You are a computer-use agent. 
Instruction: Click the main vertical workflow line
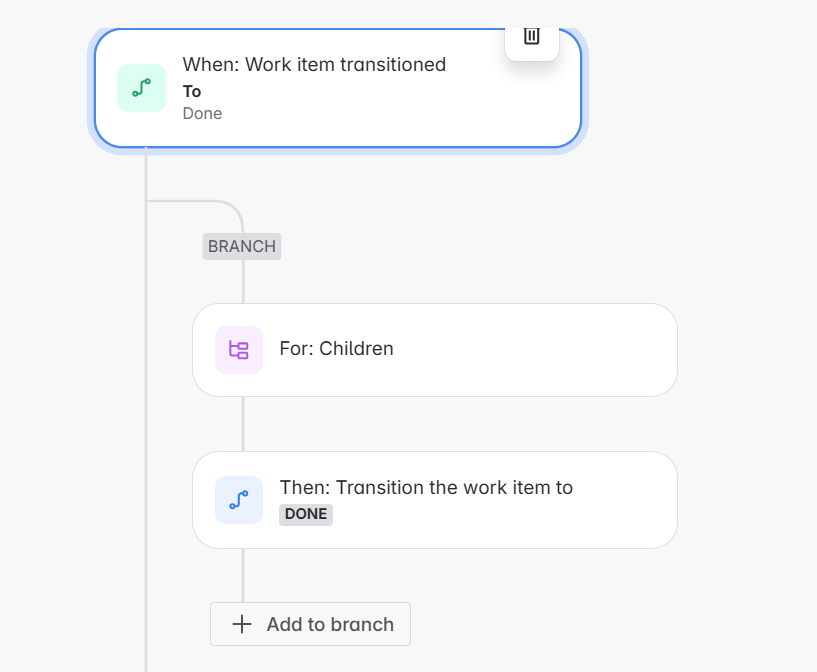pyautogui.click(x=146, y=400)
